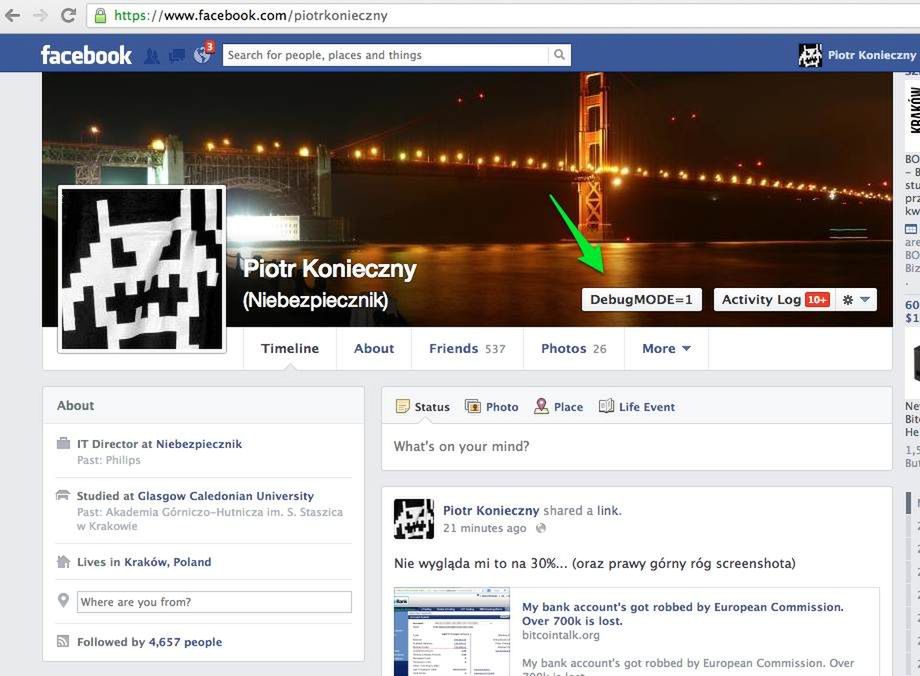Open the Facebook logo home link
Image resolution: width=920 pixels, height=676 pixels.
[86, 55]
